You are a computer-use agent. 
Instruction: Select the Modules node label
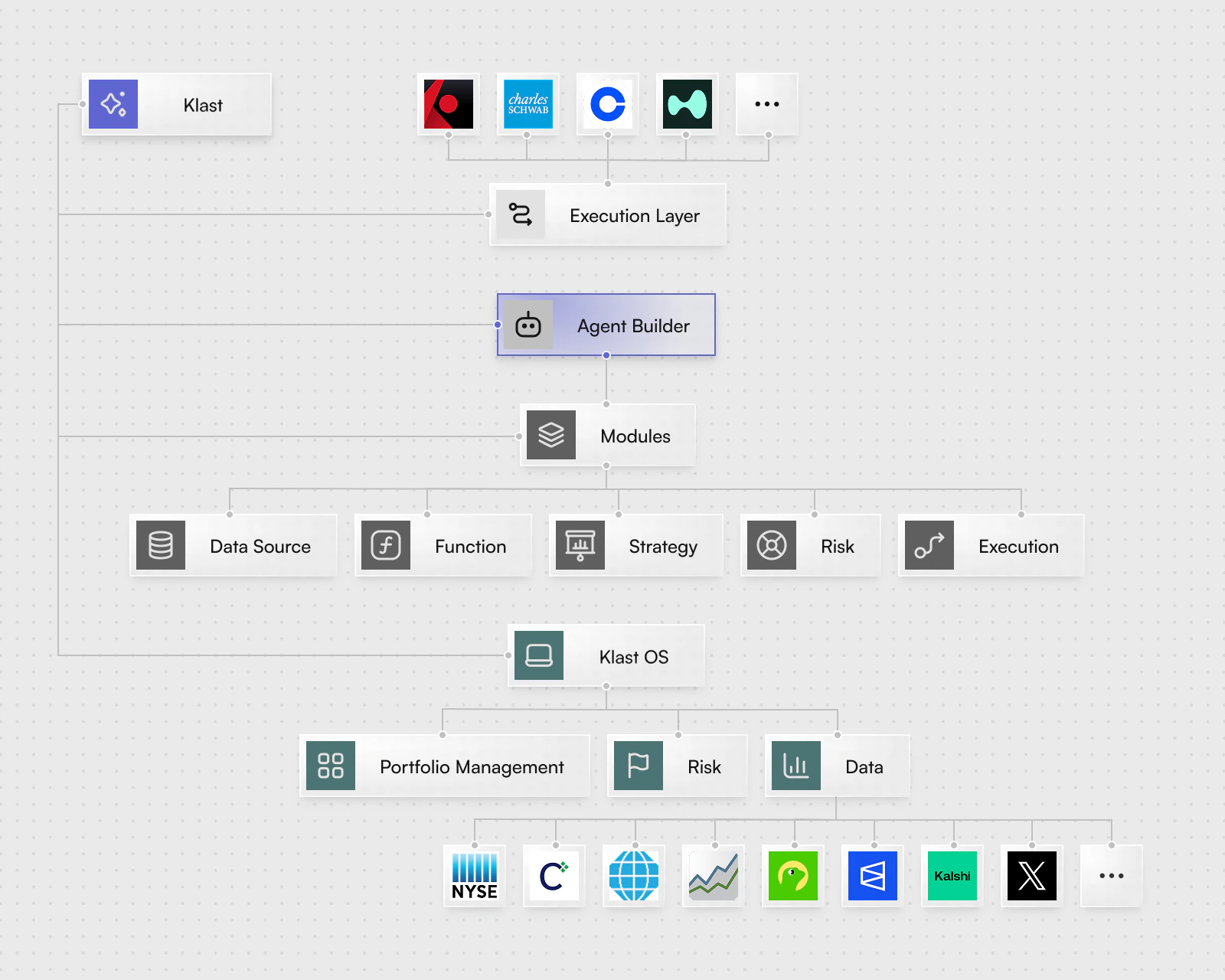(635, 436)
